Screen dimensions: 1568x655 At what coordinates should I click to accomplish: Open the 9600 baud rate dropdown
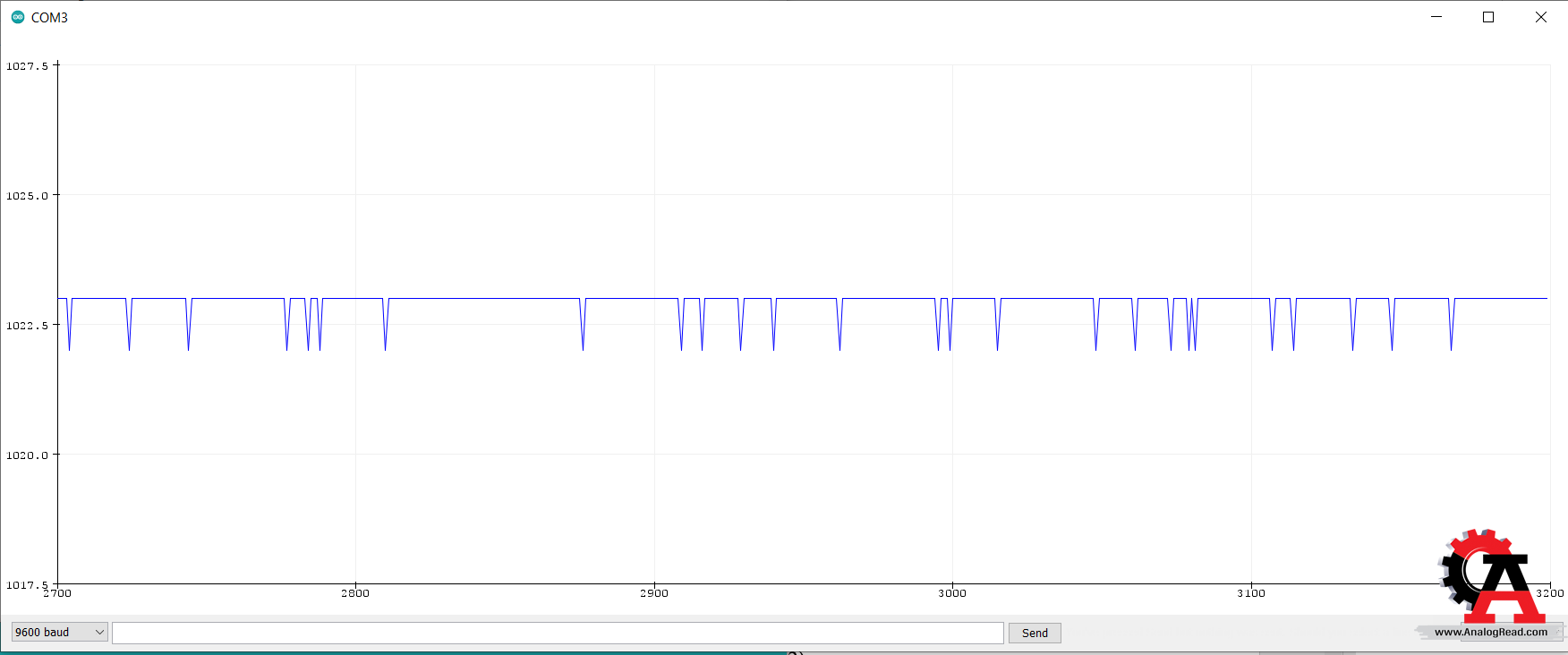[59, 633]
